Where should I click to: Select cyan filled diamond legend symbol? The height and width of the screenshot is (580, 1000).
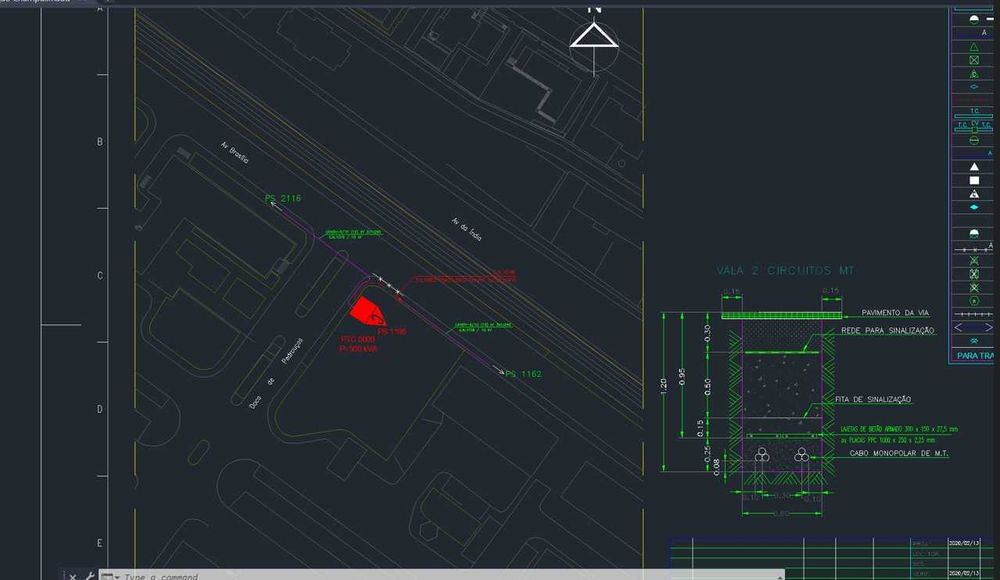(974, 207)
